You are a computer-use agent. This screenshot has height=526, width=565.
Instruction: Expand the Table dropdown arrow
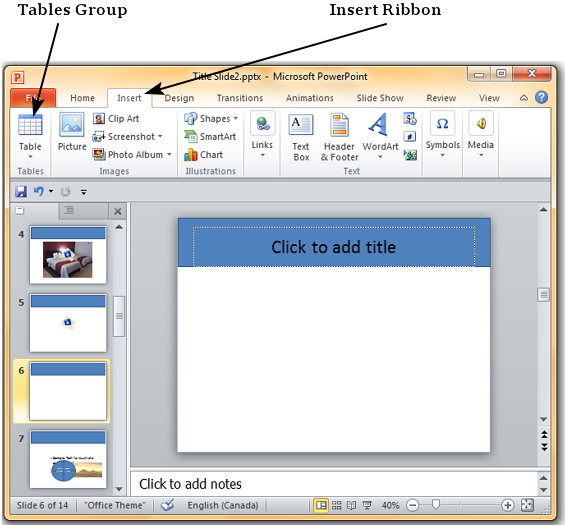(30, 157)
